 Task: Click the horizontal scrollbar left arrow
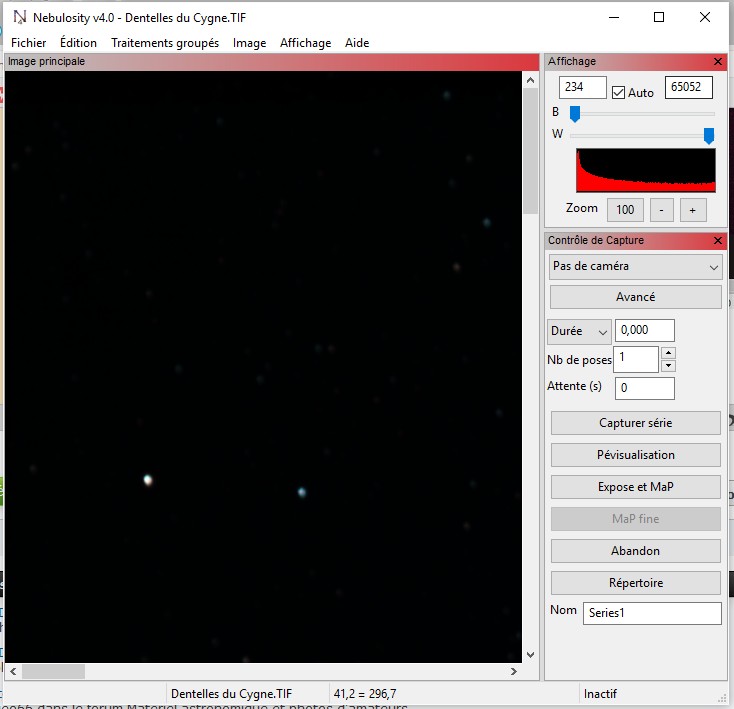coord(13,672)
